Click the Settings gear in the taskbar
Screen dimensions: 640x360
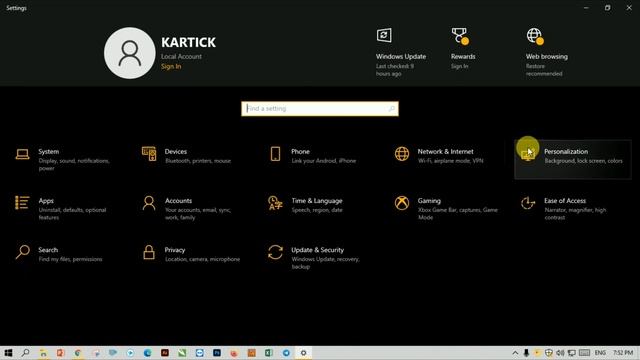(x=303, y=353)
